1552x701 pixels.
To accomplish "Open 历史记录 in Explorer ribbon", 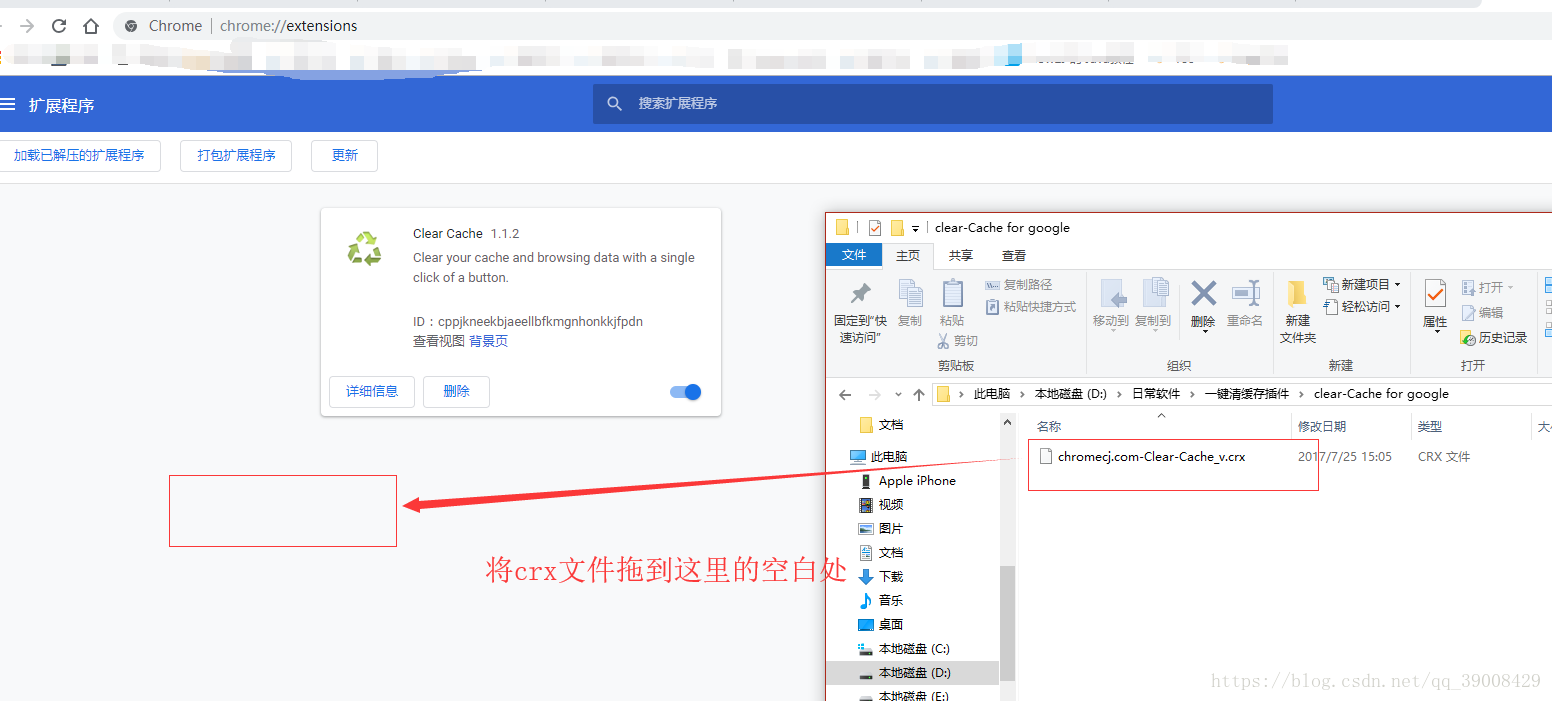I will 1494,338.
